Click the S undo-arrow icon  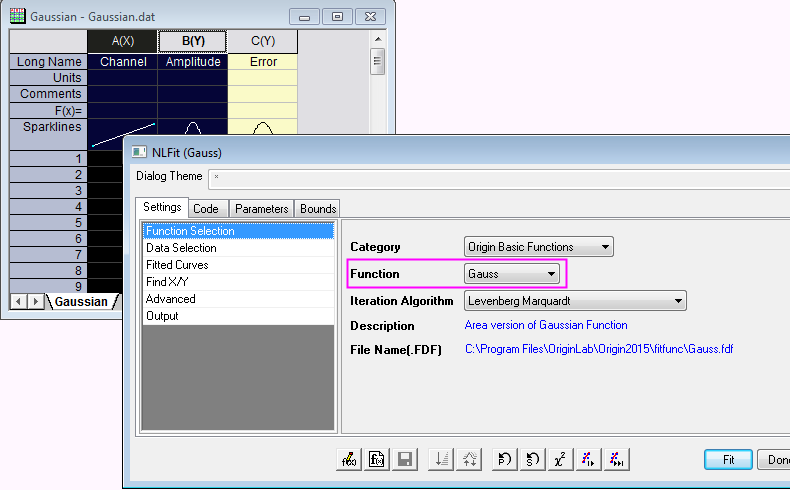pos(533,459)
